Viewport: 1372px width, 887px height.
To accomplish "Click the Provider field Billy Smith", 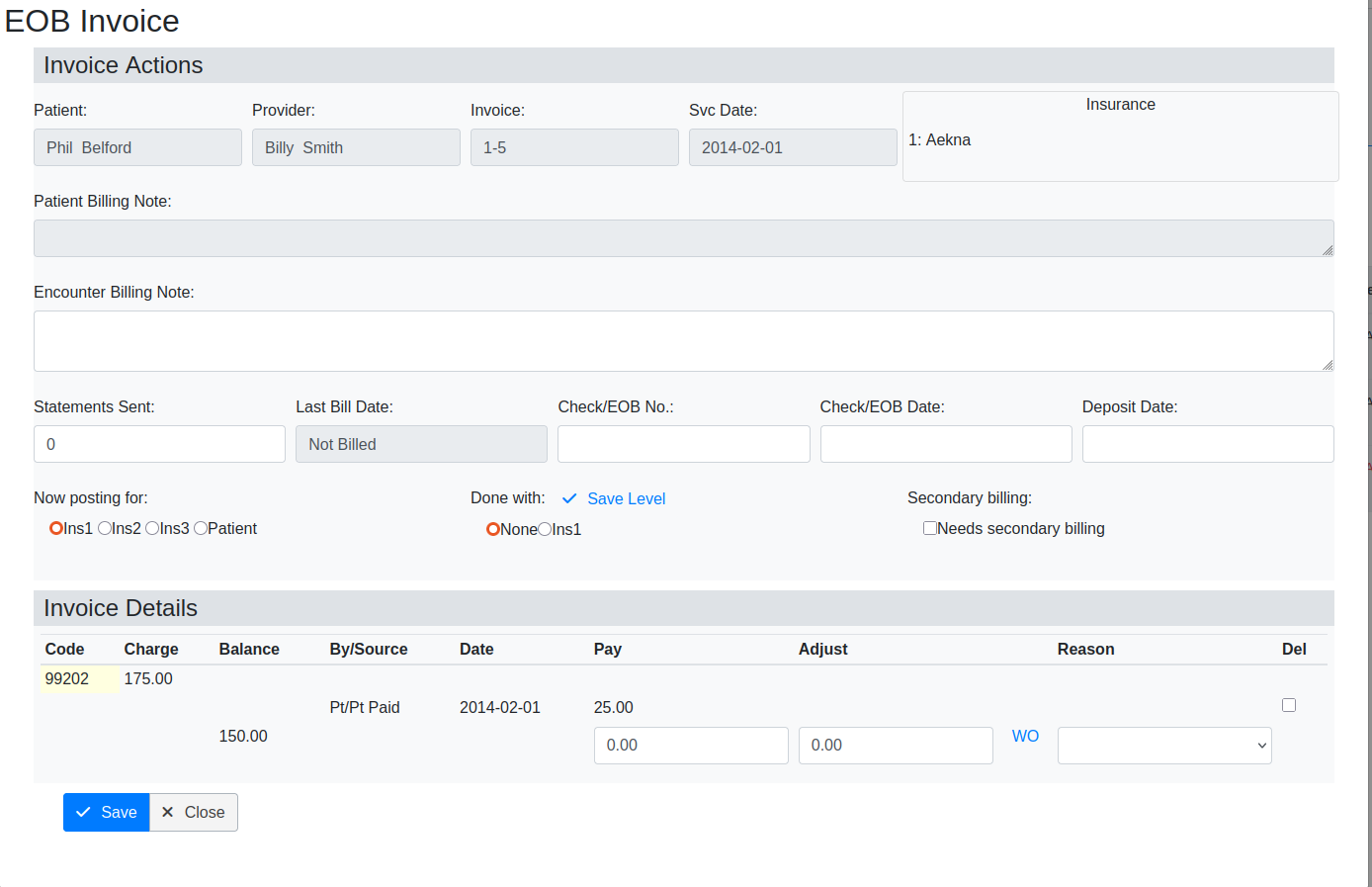I will (356, 147).
